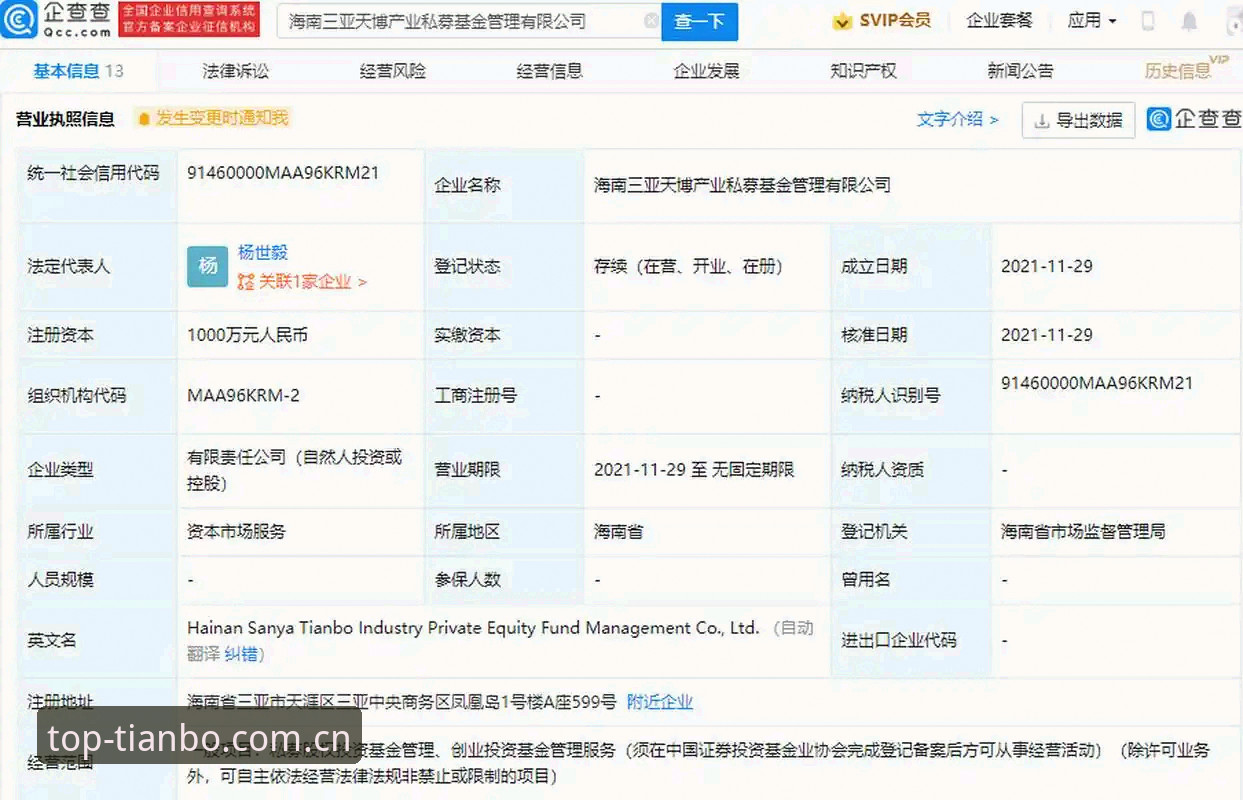Image resolution: width=1243 pixels, height=800 pixels.
Task: Switch to 企业发展 tab
Action: [x=707, y=71]
